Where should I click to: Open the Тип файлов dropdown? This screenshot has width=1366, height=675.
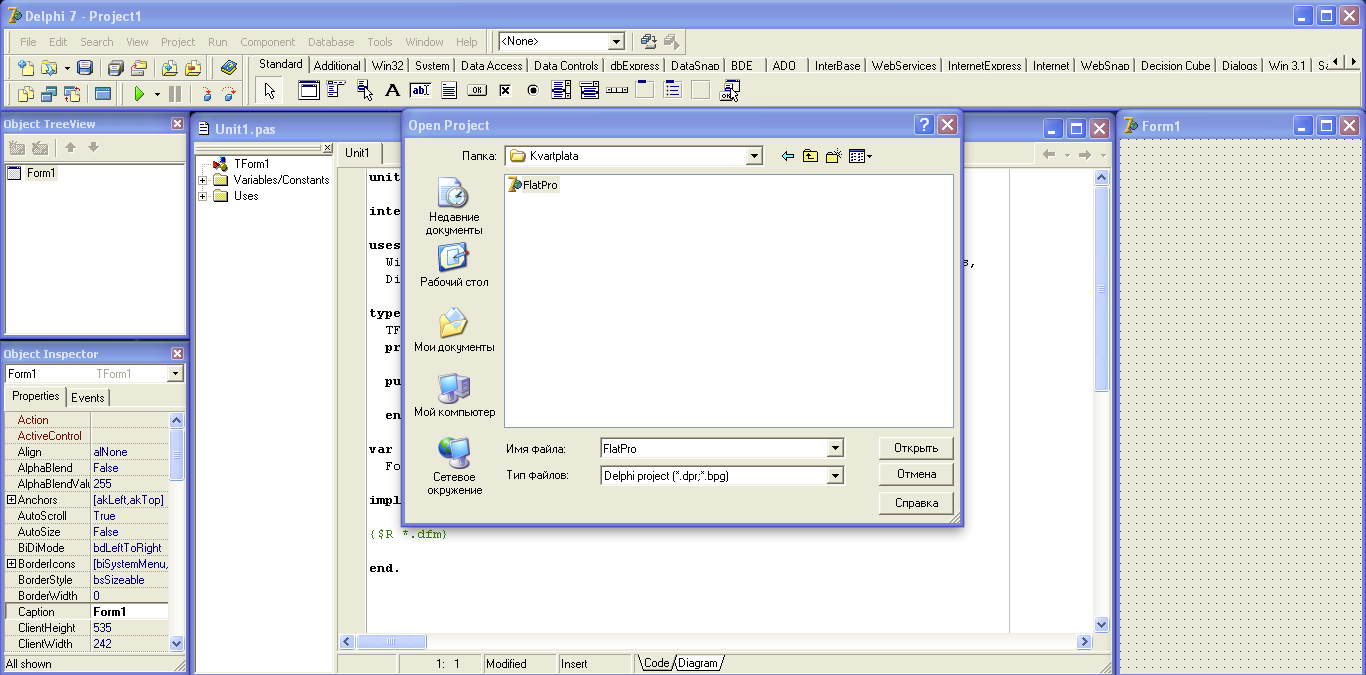click(x=835, y=476)
